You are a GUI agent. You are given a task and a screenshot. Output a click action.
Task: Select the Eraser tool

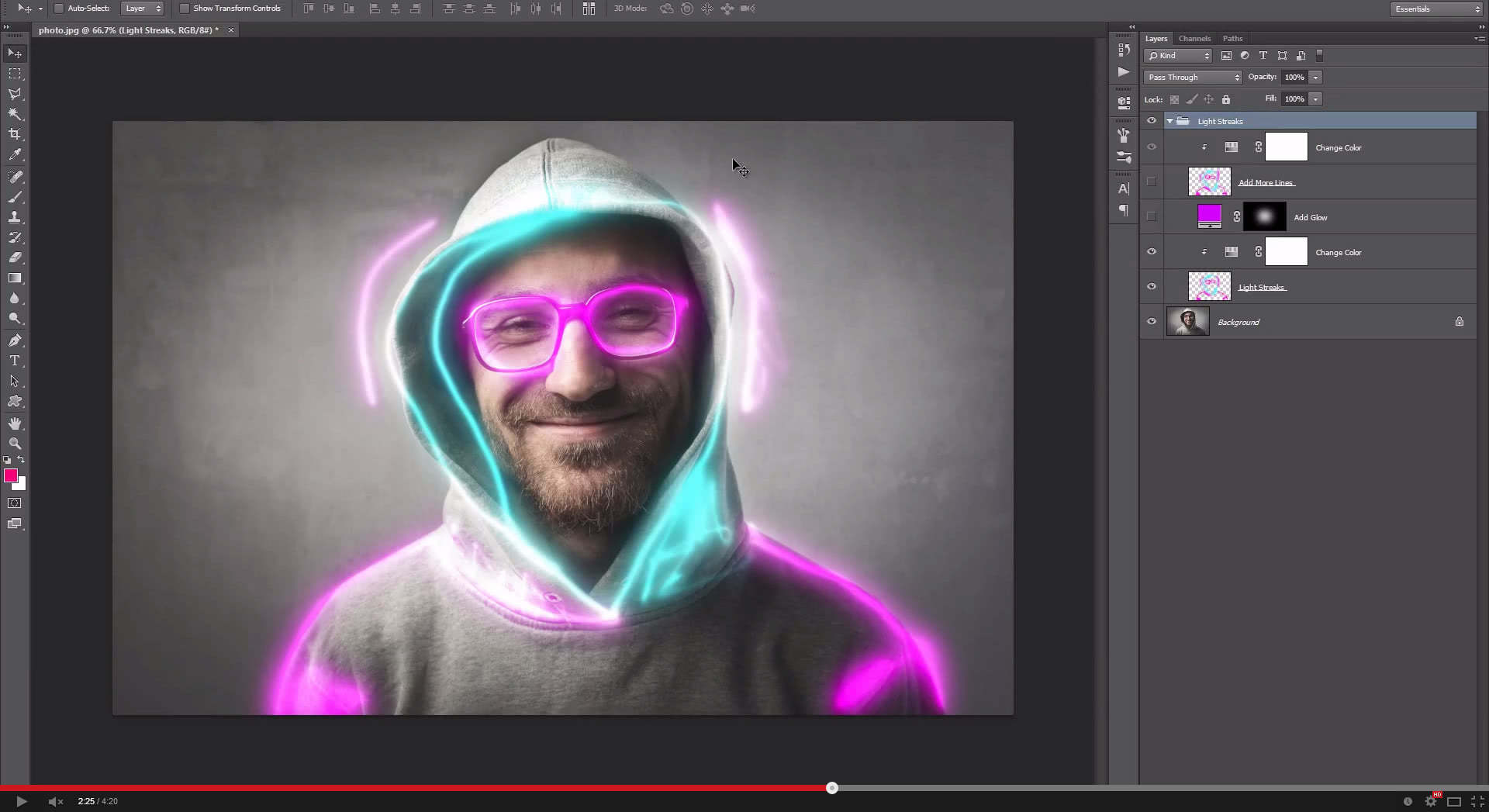click(x=16, y=257)
